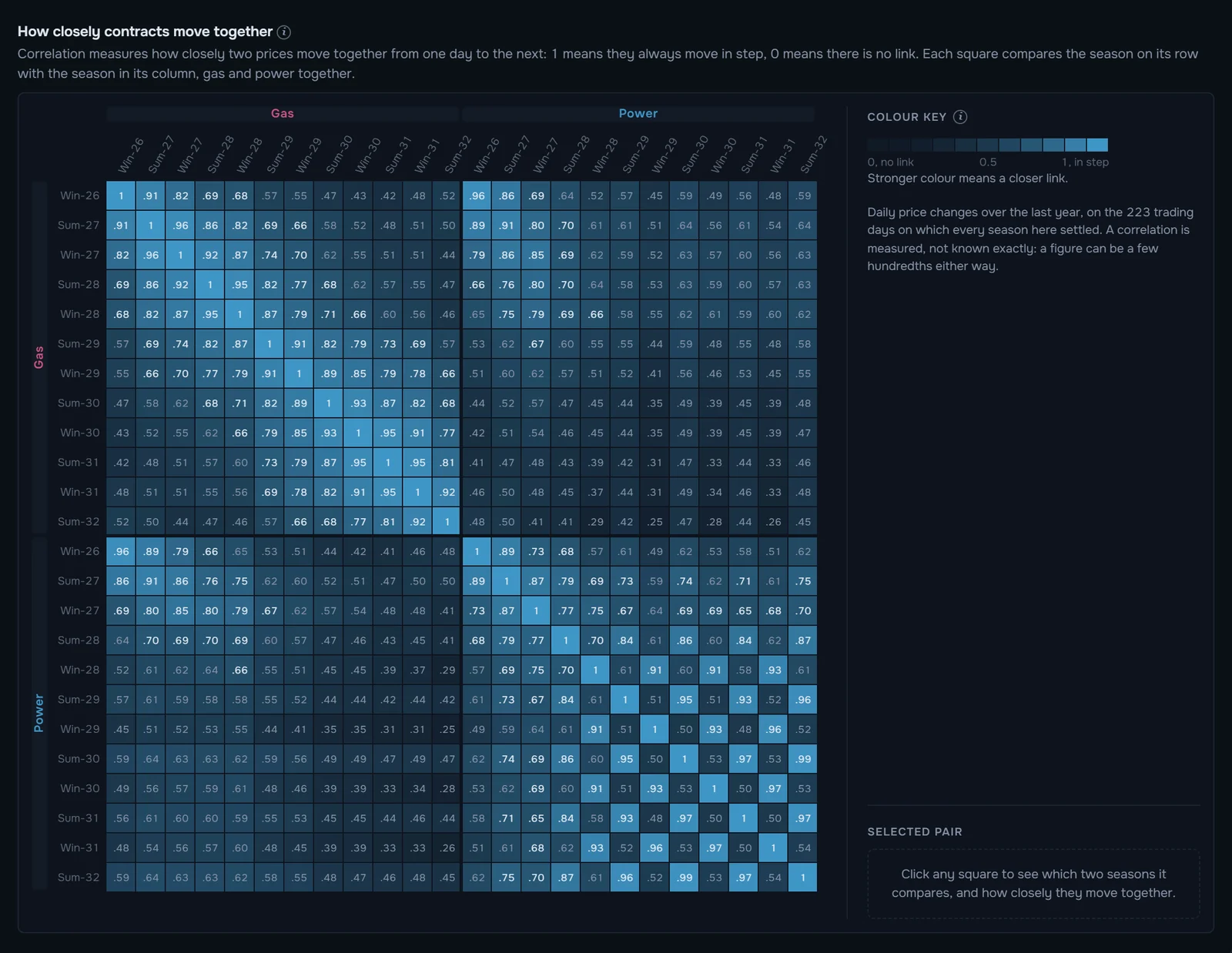Select square: Power Sum-28 row, Power Sum-31 column
Image resolution: width=1232 pixels, height=953 pixels.
744,640
